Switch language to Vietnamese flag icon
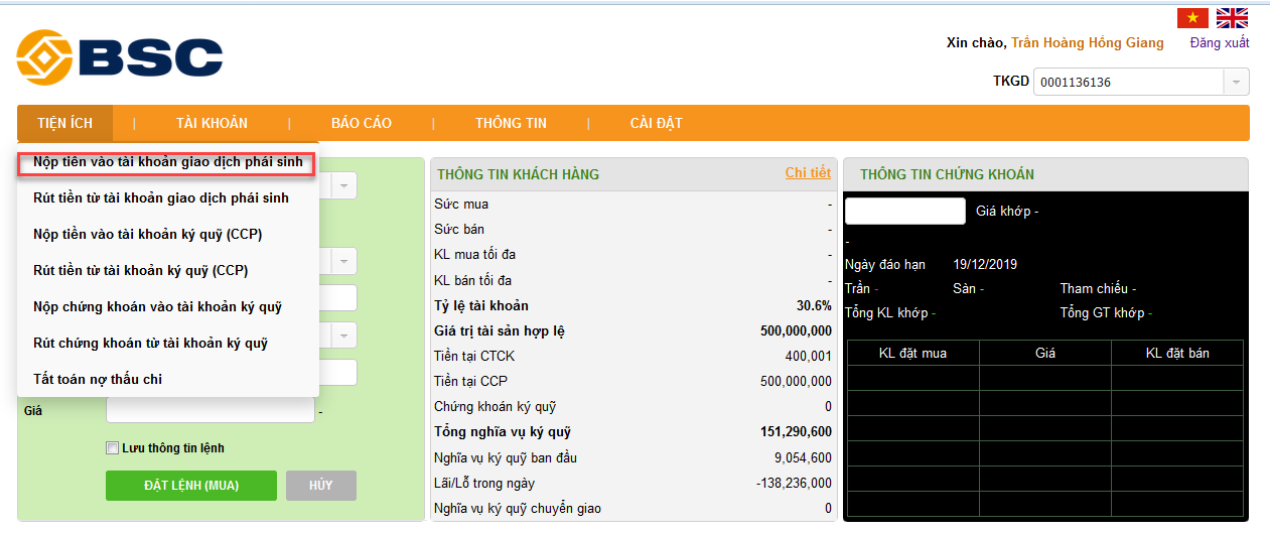Image resolution: width=1283 pixels, height=535 pixels. [x=1192, y=18]
